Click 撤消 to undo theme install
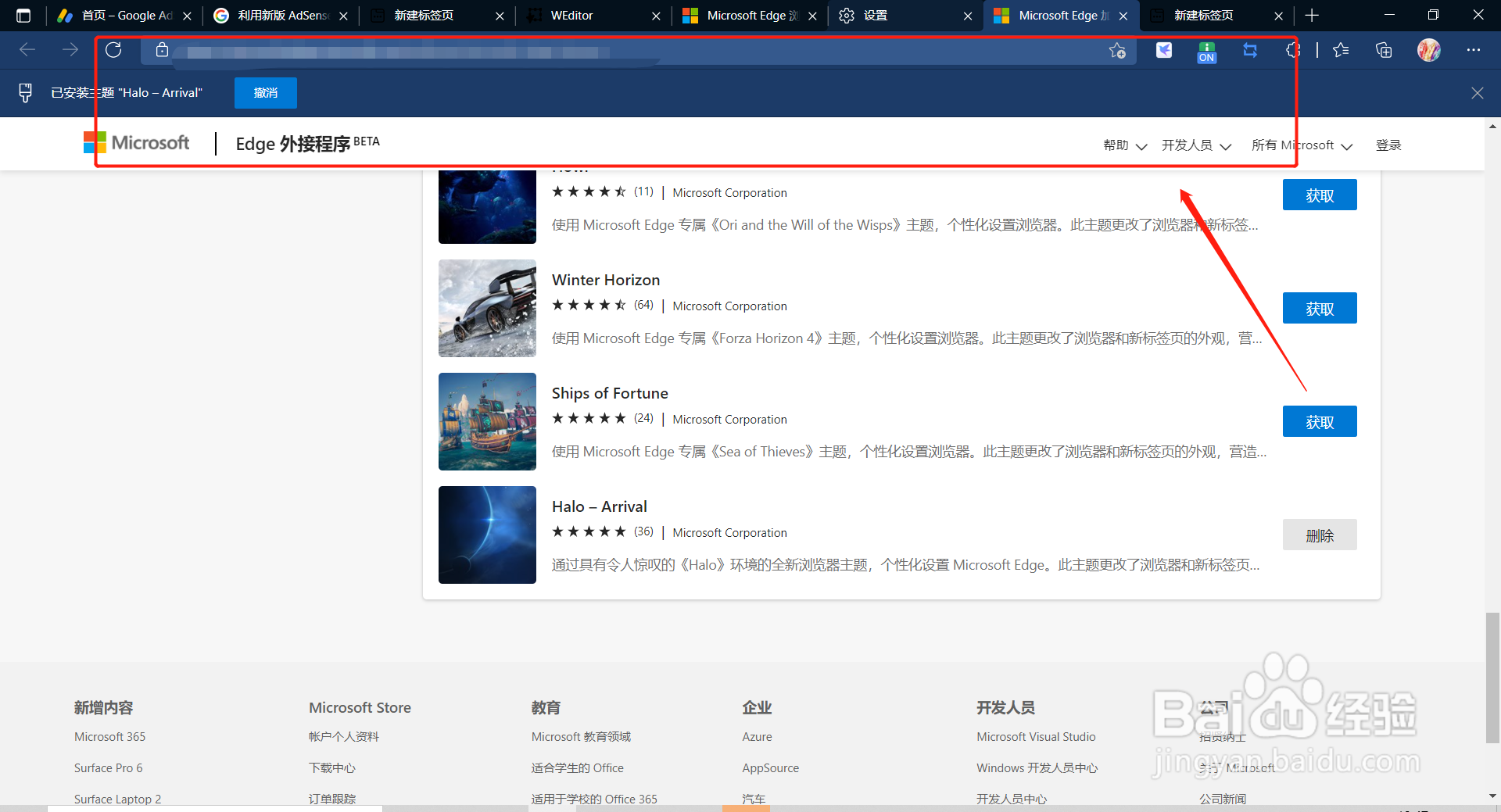This screenshot has height=812, width=1501. [x=266, y=93]
